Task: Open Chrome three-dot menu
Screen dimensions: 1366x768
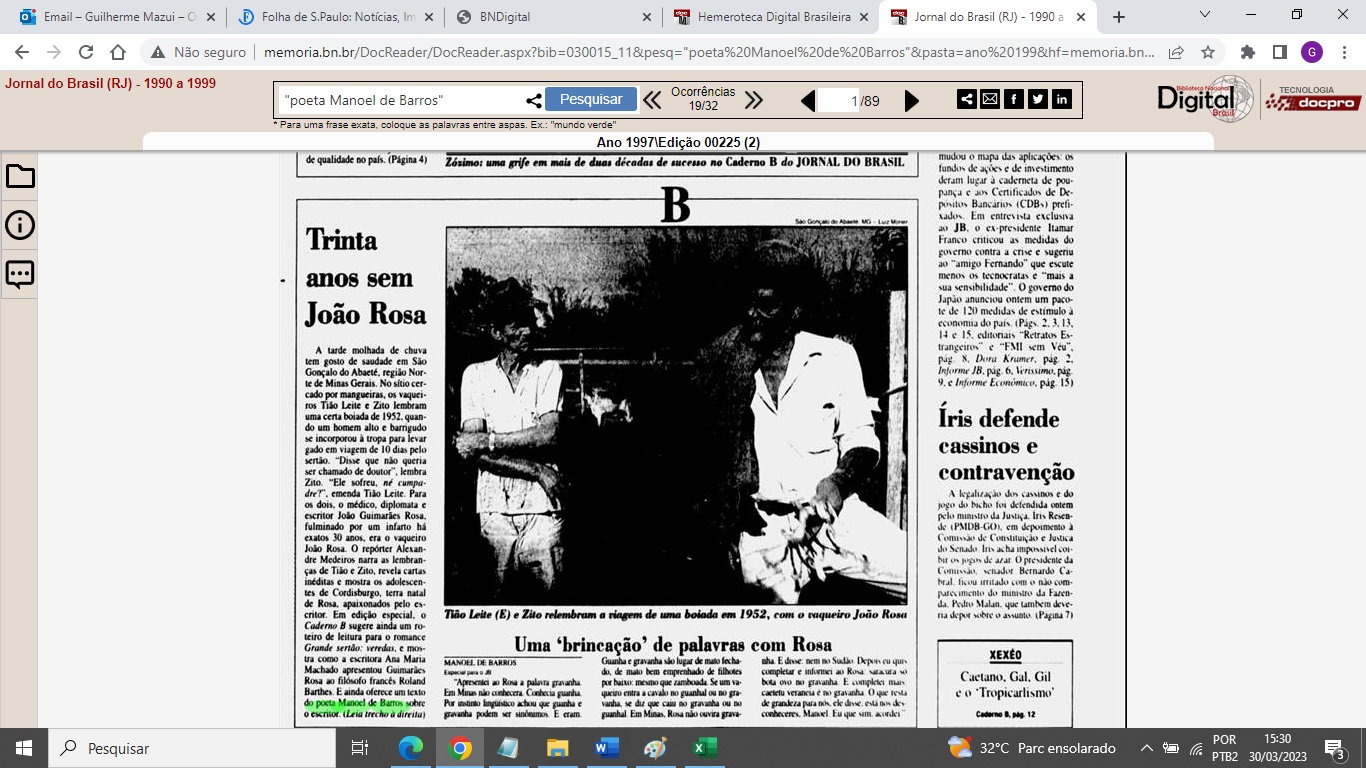Action: 1343,52
